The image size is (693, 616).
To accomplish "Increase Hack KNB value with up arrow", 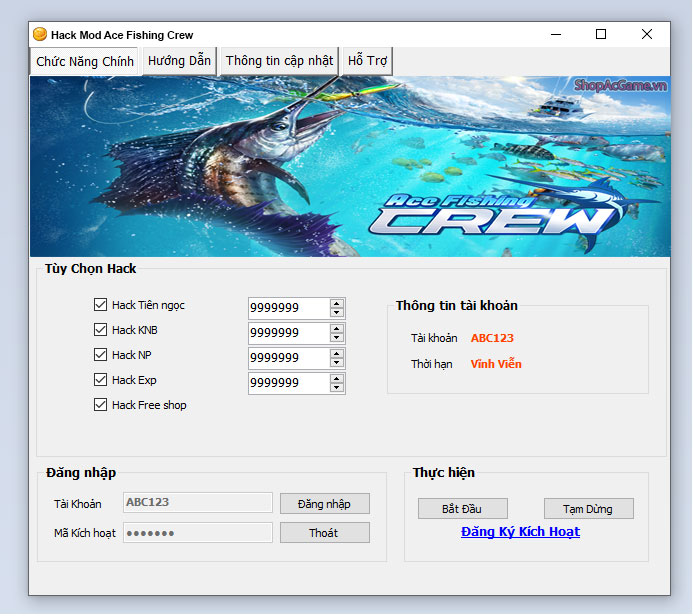I will [336, 329].
